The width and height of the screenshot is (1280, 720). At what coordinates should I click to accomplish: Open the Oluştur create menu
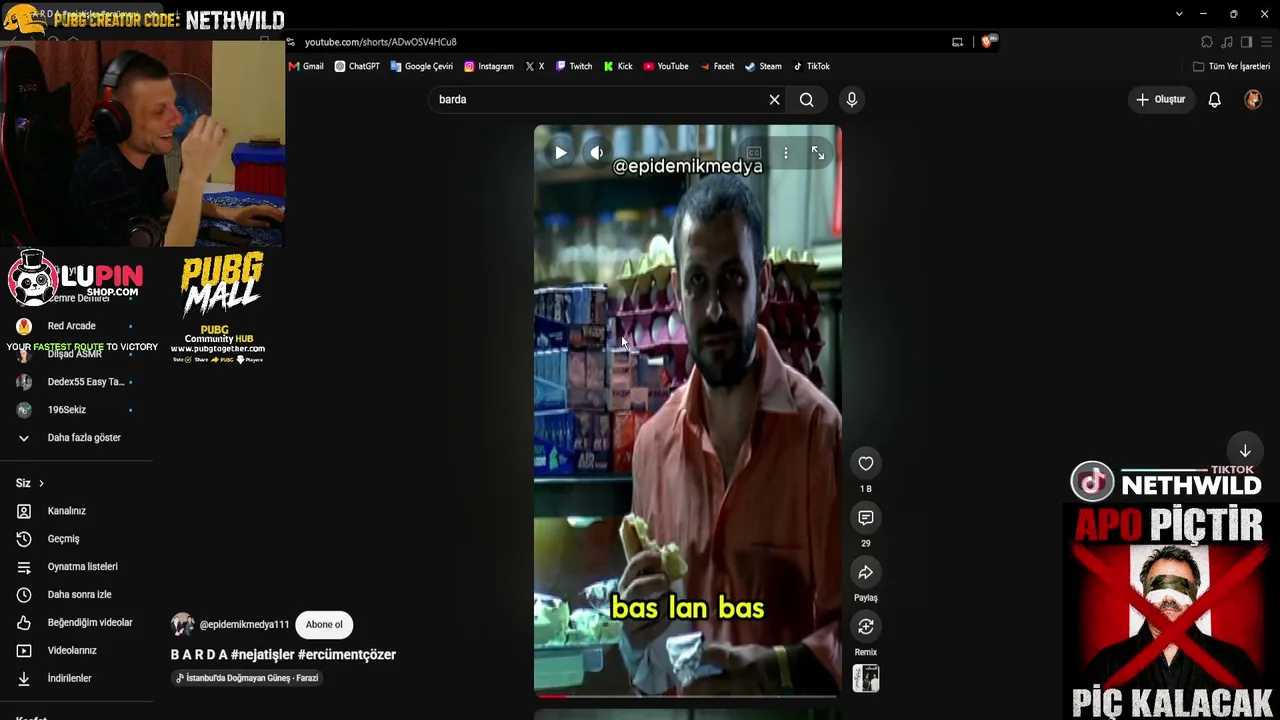pyautogui.click(x=1161, y=99)
